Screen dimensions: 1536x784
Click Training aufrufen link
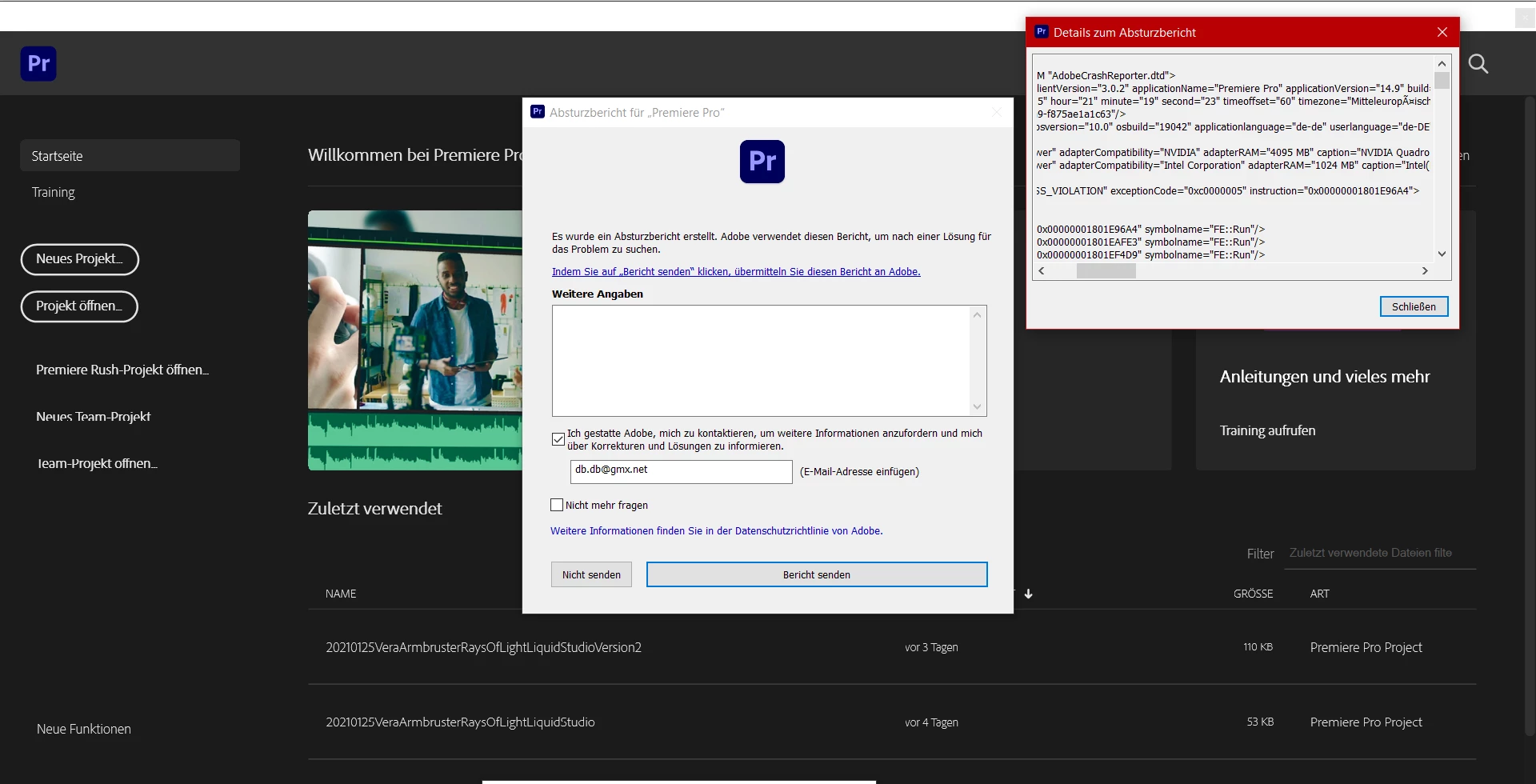1267,430
